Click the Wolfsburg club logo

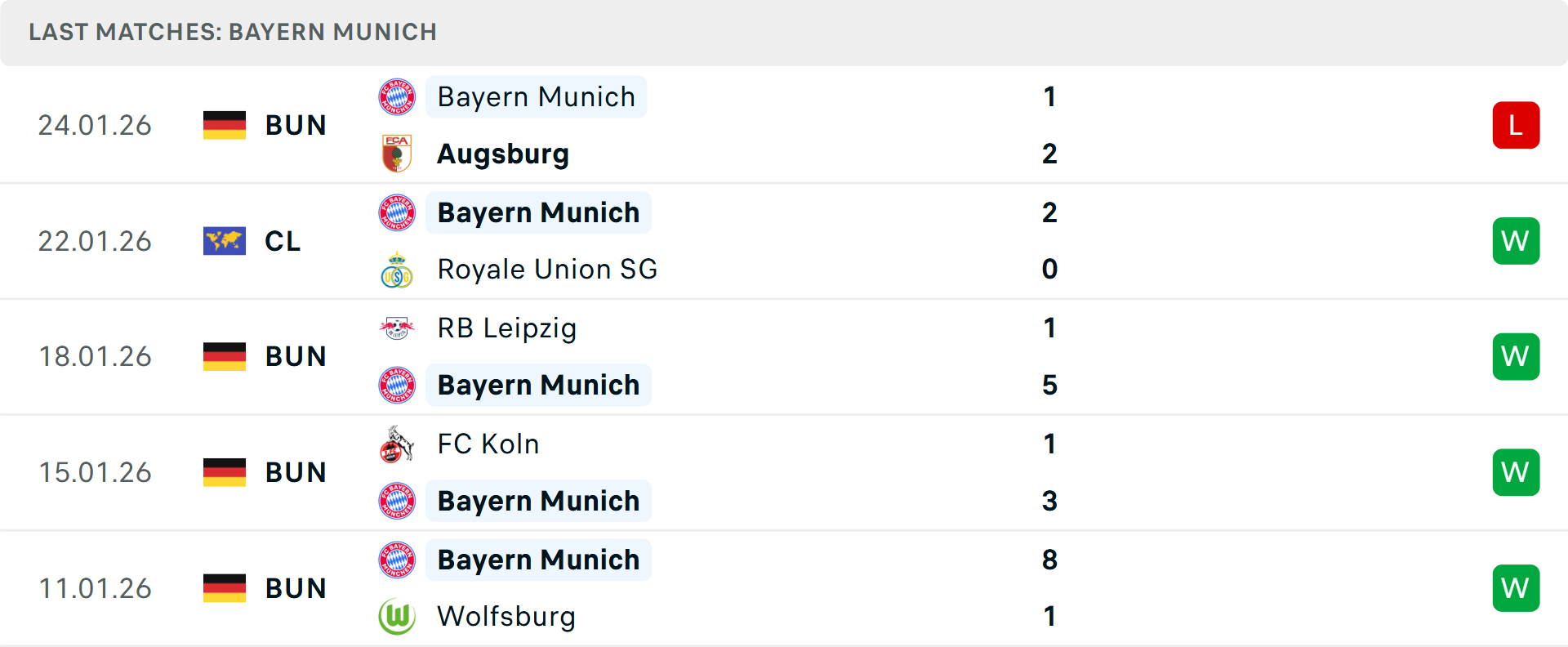pyautogui.click(x=397, y=617)
